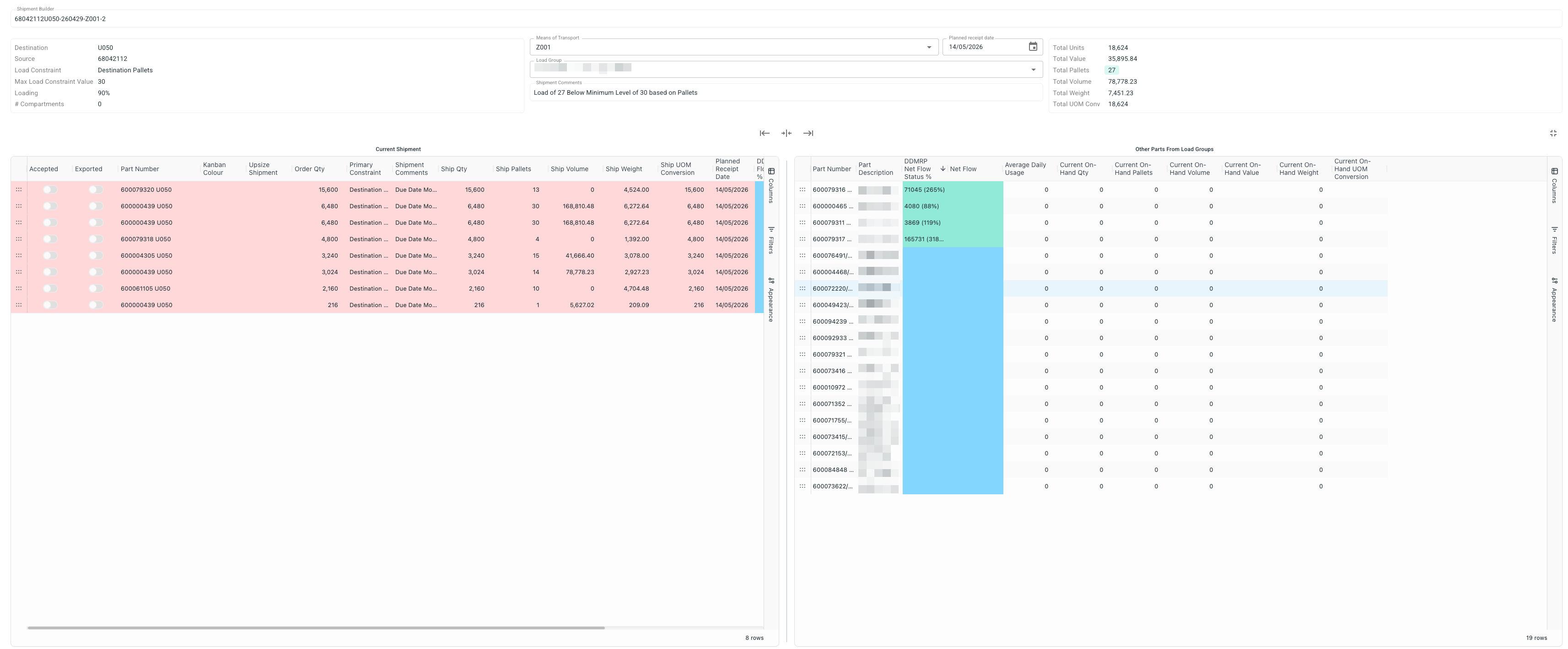Toggle Accepted for part 600079320 U050

[50, 190]
